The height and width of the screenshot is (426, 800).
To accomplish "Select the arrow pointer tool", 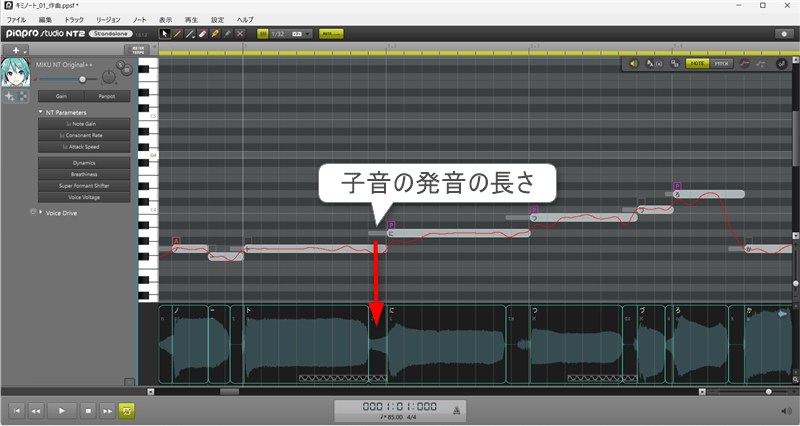I will 164,34.
